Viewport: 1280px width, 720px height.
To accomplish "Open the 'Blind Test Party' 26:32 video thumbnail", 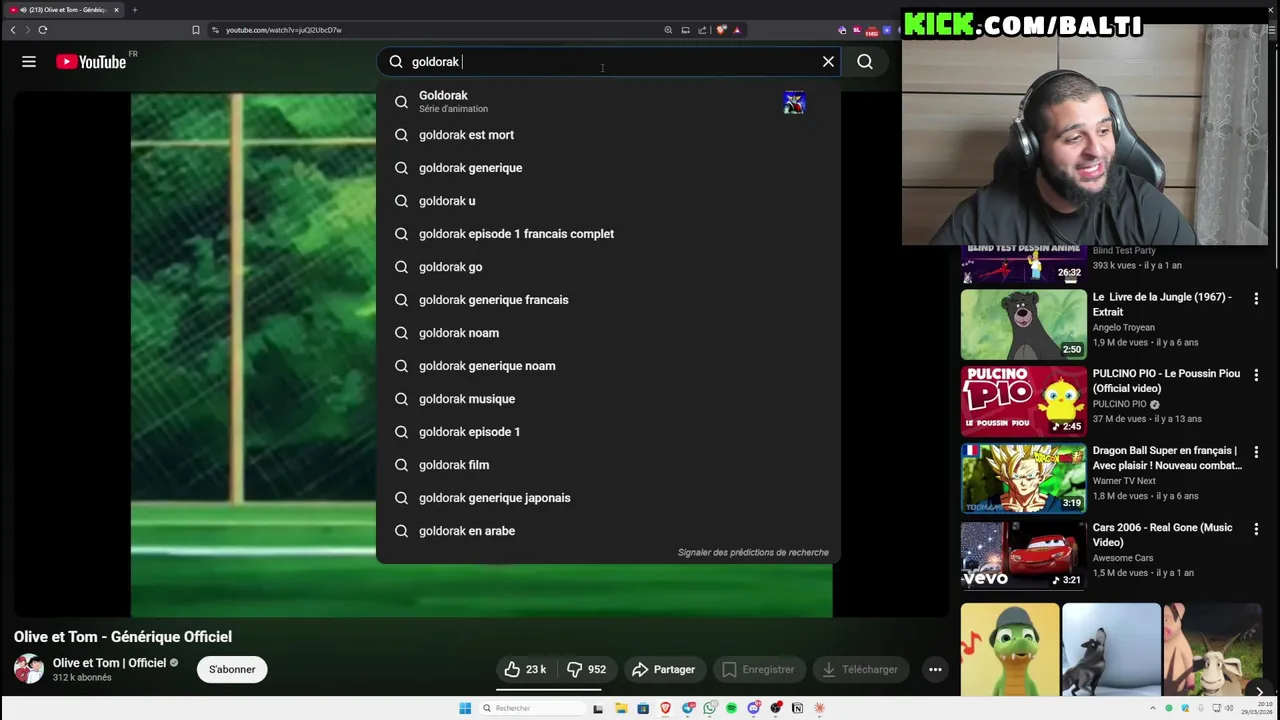I will 1023,265.
